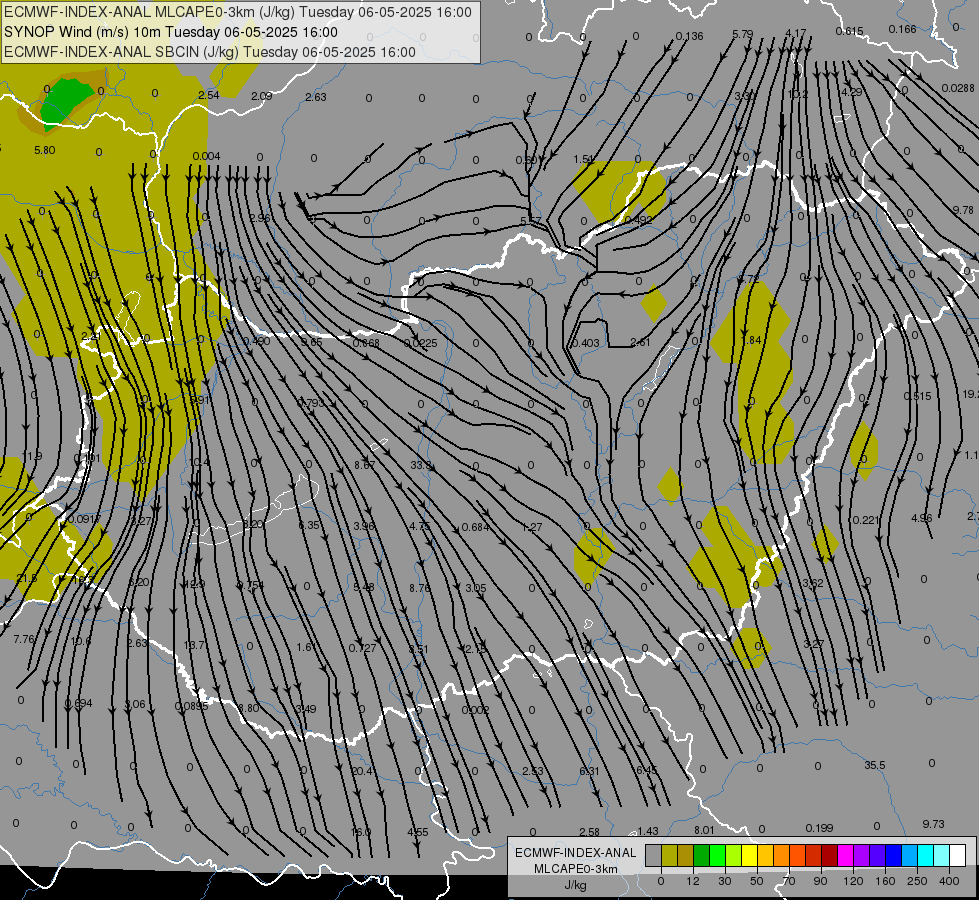Select the magenta legend swatch
The height and width of the screenshot is (900, 979).
(x=846, y=855)
